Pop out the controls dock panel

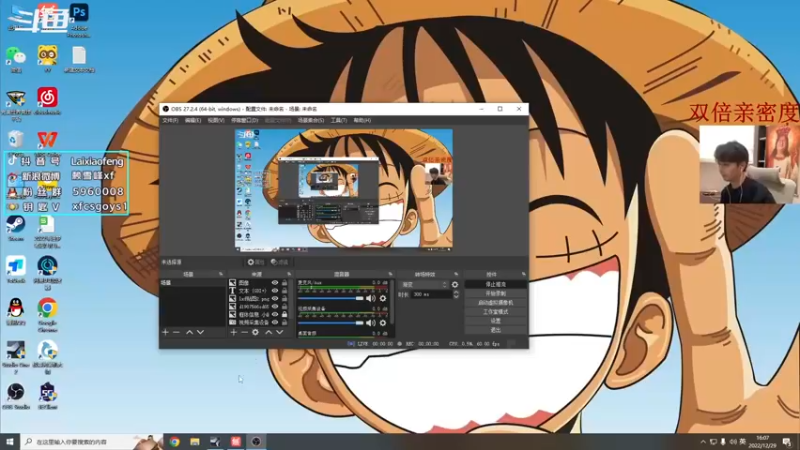523,274
